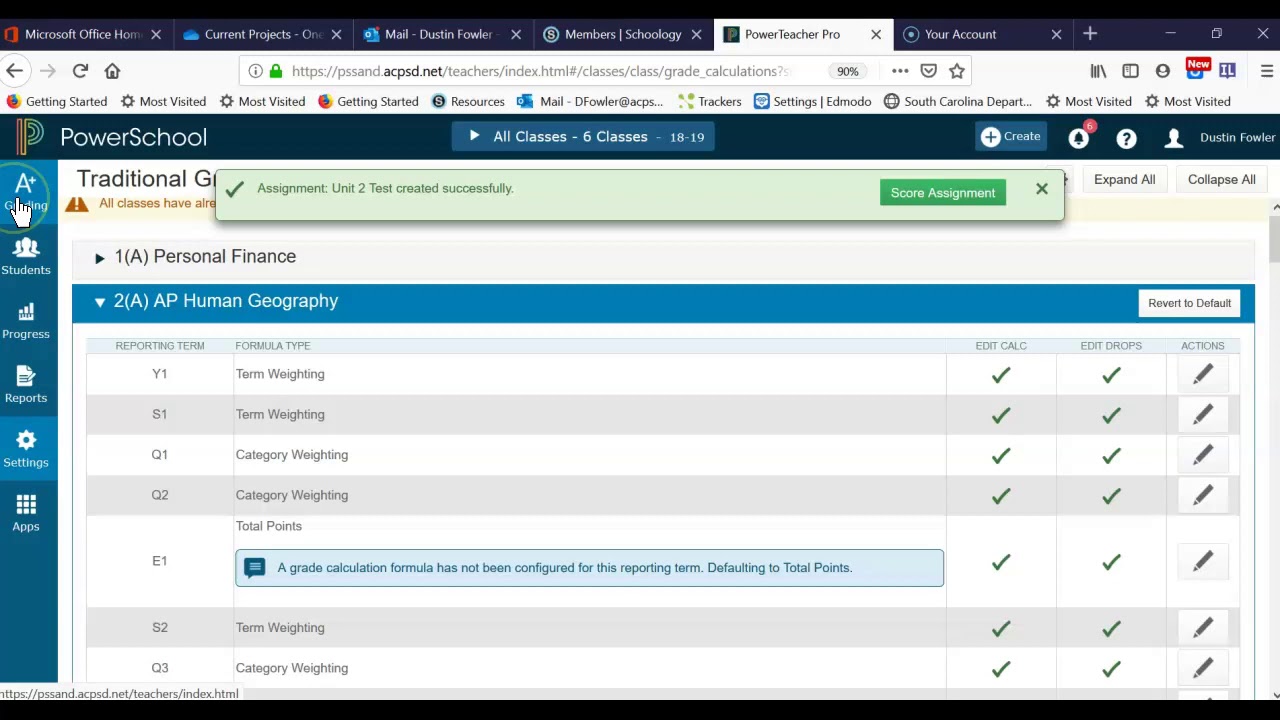Edit the Q1 Category Weighting row pencil
Viewport: 1280px width, 720px height.
(1203, 455)
